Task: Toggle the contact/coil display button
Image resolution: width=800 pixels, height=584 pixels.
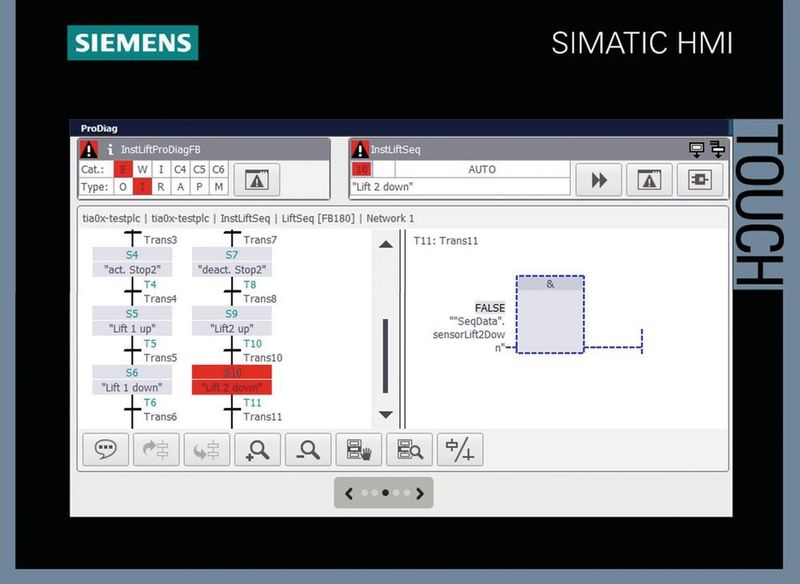Action: [x=460, y=449]
